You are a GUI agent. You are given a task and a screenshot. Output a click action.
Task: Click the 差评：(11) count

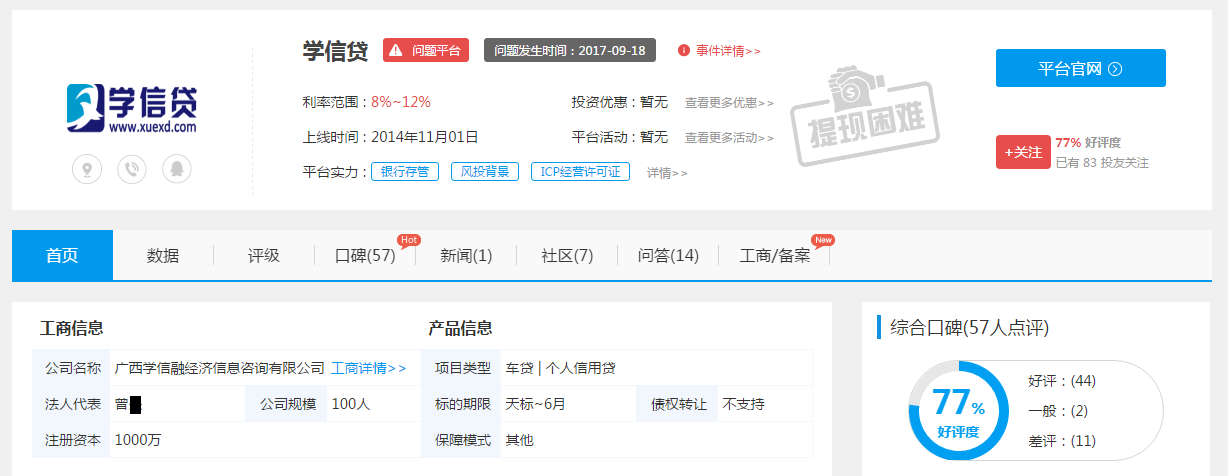(x=1062, y=441)
